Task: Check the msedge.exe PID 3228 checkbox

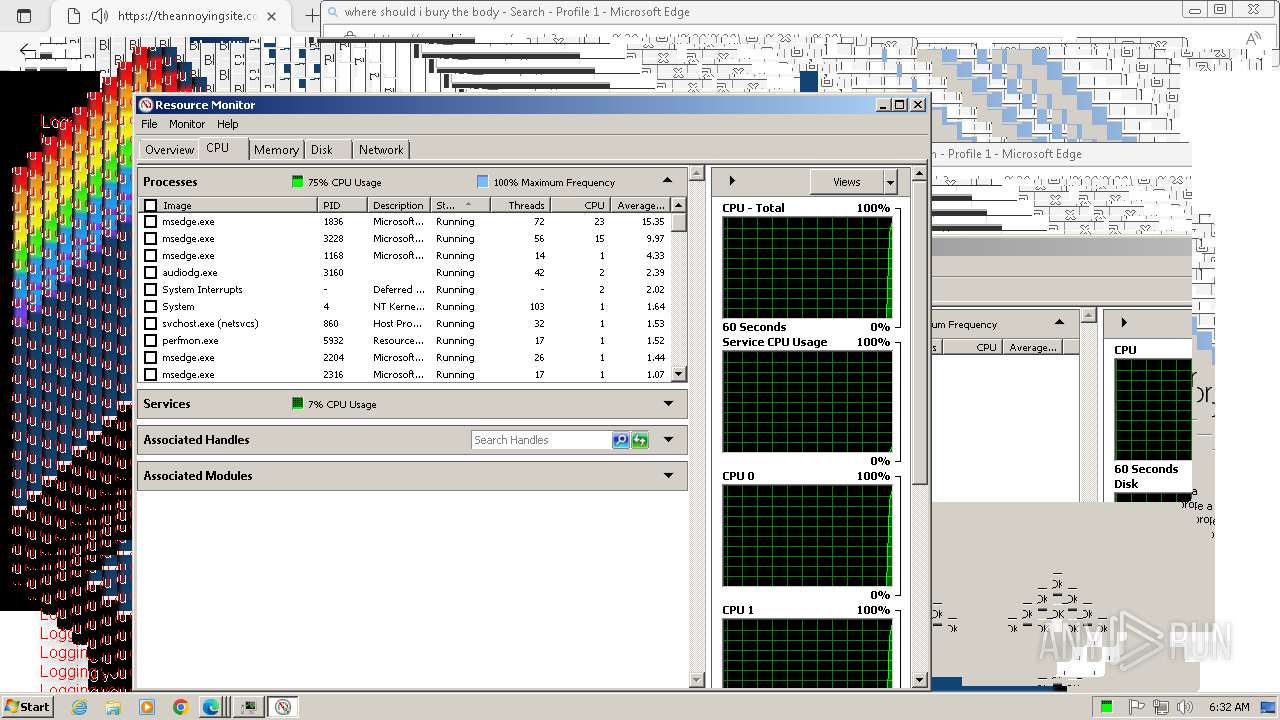Action: [151, 239]
